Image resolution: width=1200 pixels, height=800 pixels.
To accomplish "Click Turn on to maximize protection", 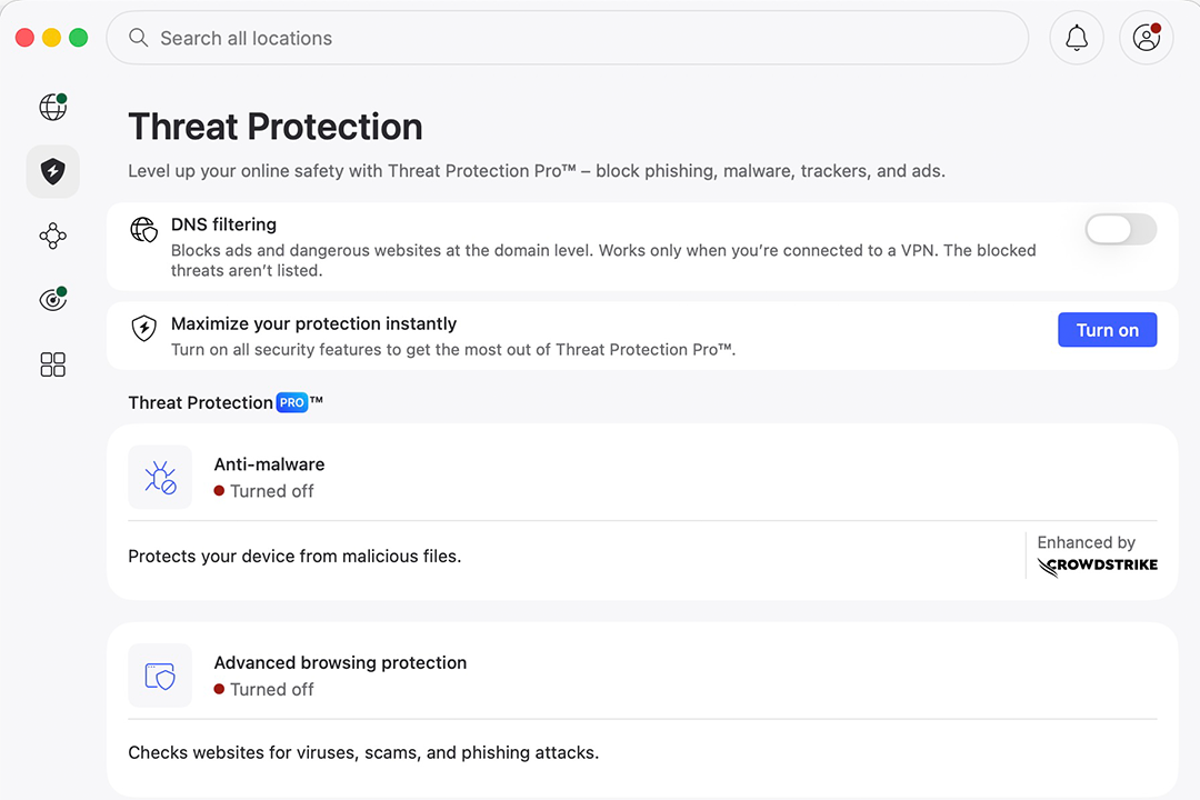I will 1107,330.
